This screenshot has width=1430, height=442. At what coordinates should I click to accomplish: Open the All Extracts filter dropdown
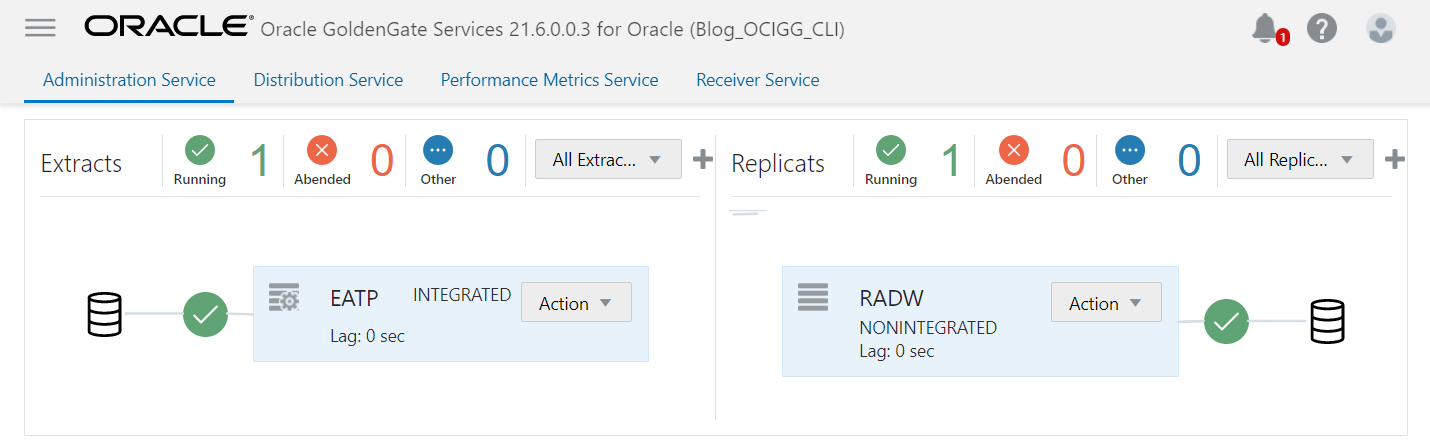[608, 159]
